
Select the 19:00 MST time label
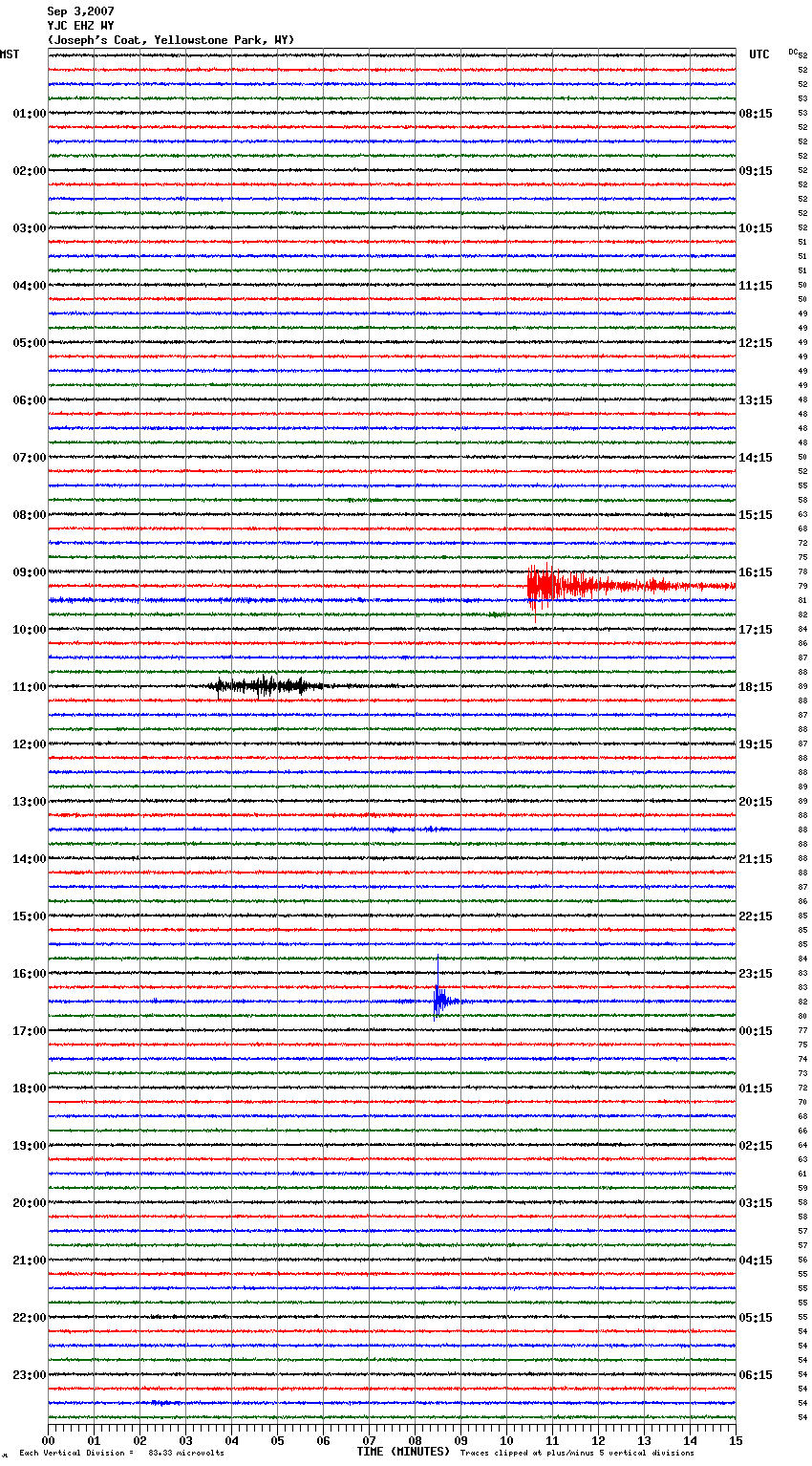[x=30, y=1146]
